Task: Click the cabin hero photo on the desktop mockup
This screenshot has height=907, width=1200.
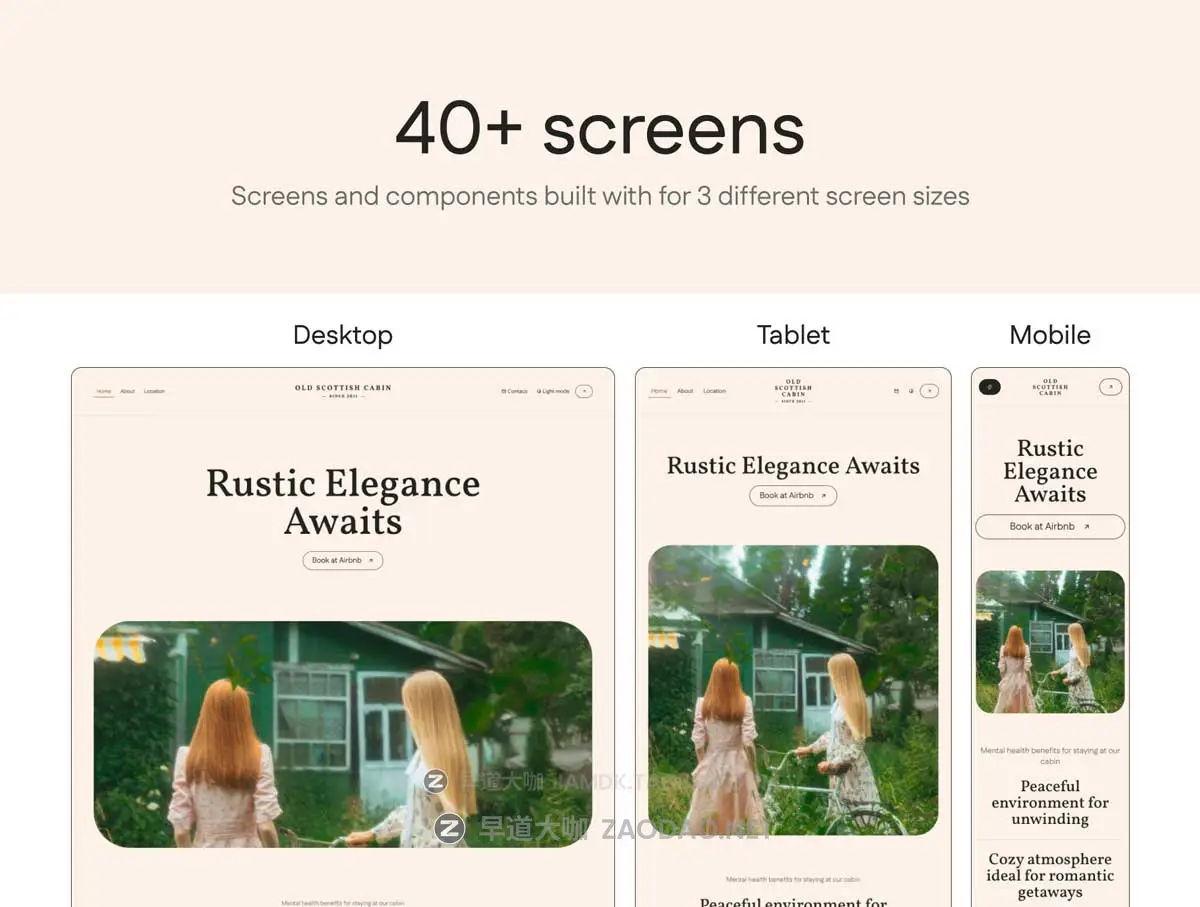Action: tap(343, 735)
